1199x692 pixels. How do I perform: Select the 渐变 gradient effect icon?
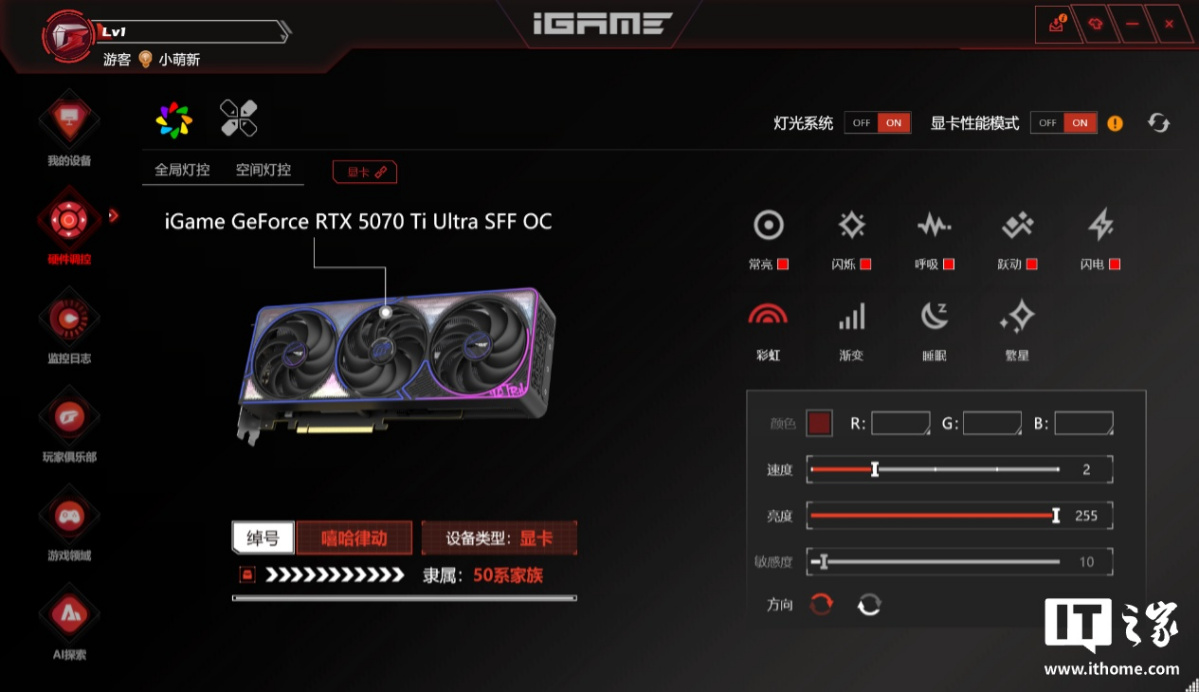[851, 316]
